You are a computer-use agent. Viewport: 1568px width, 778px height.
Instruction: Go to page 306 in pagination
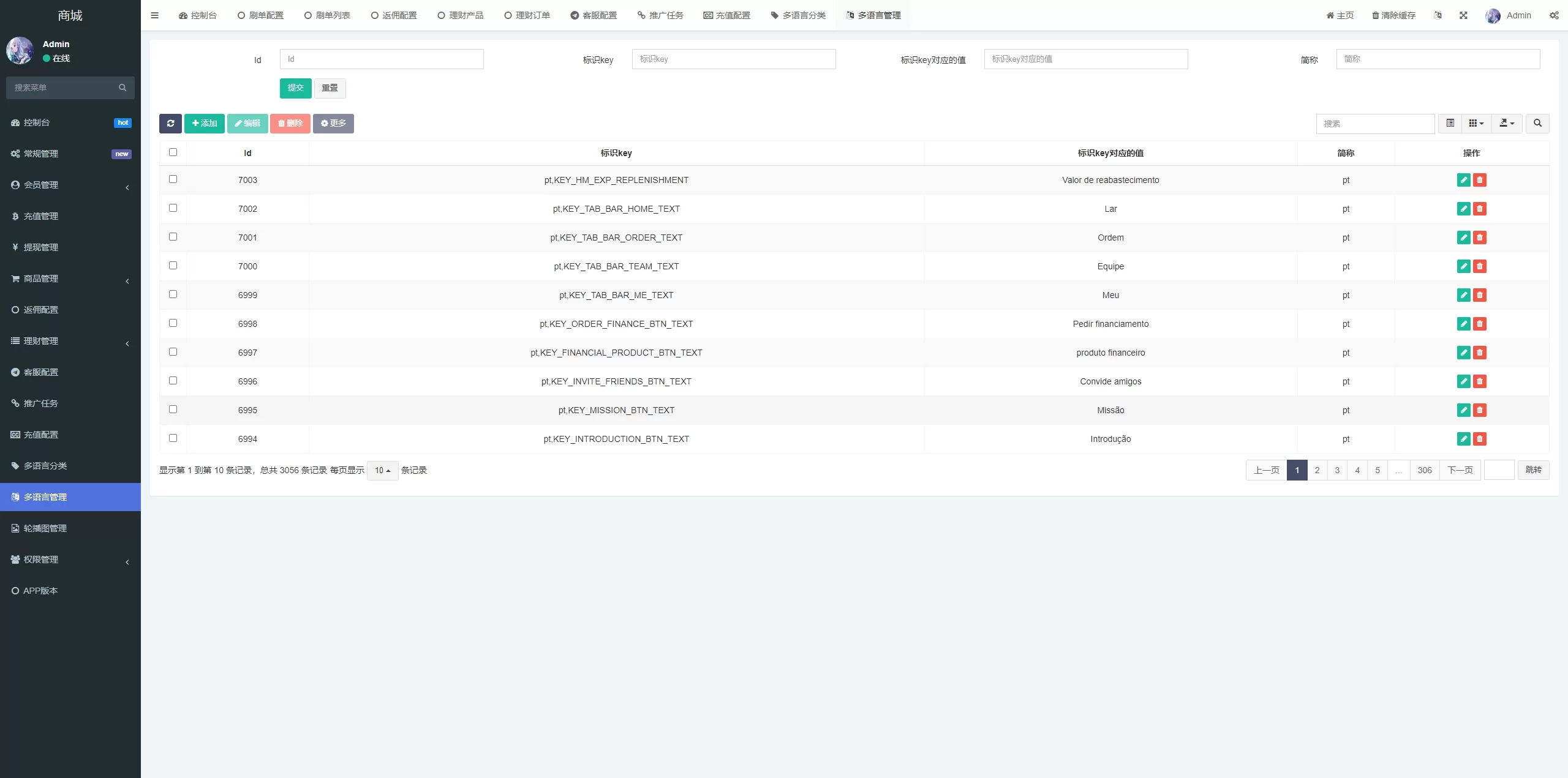pyautogui.click(x=1425, y=470)
